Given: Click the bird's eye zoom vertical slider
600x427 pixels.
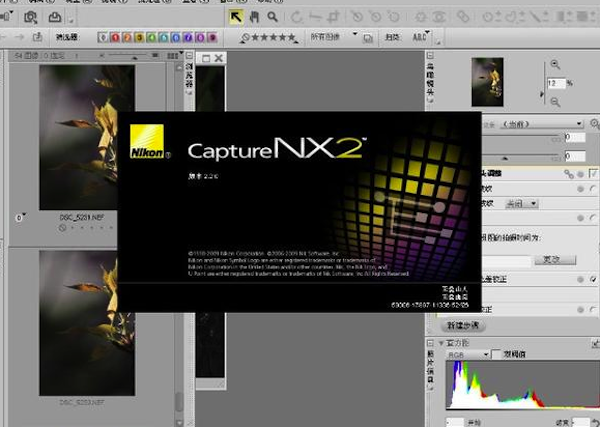Looking at the screenshot, I should click(544, 83).
